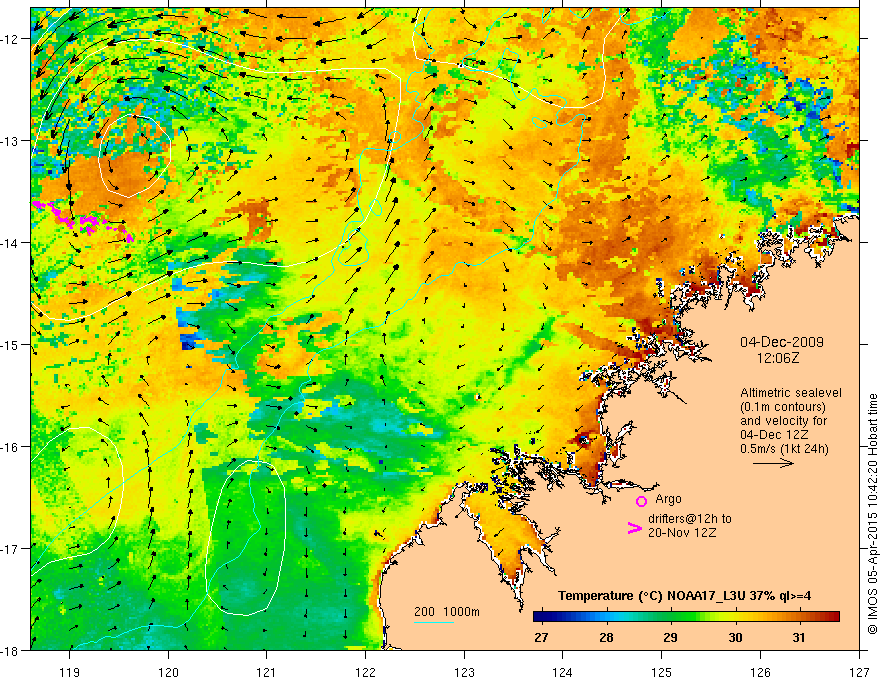Click the magenta drifters arrowhead legend symbol

click(x=634, y=528)
